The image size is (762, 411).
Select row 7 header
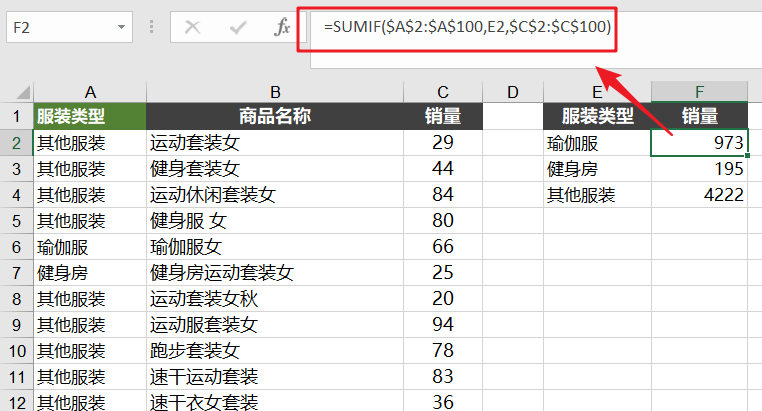point(17,273)
